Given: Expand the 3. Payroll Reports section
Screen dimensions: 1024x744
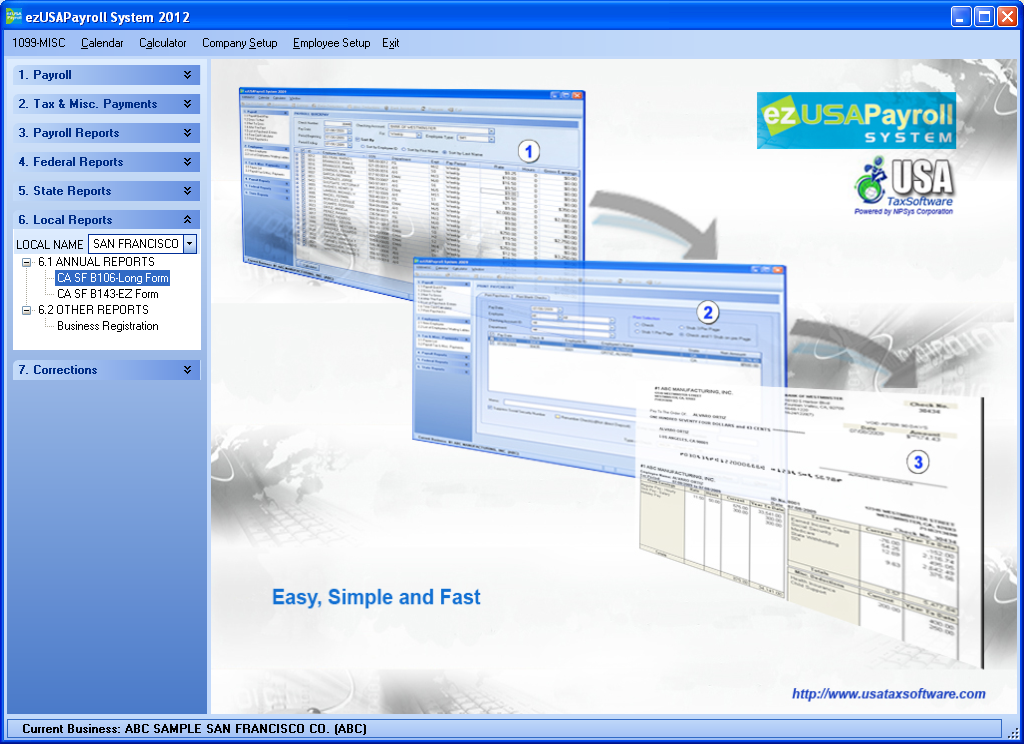Looking at the screenshot, I should pos(187,133).
